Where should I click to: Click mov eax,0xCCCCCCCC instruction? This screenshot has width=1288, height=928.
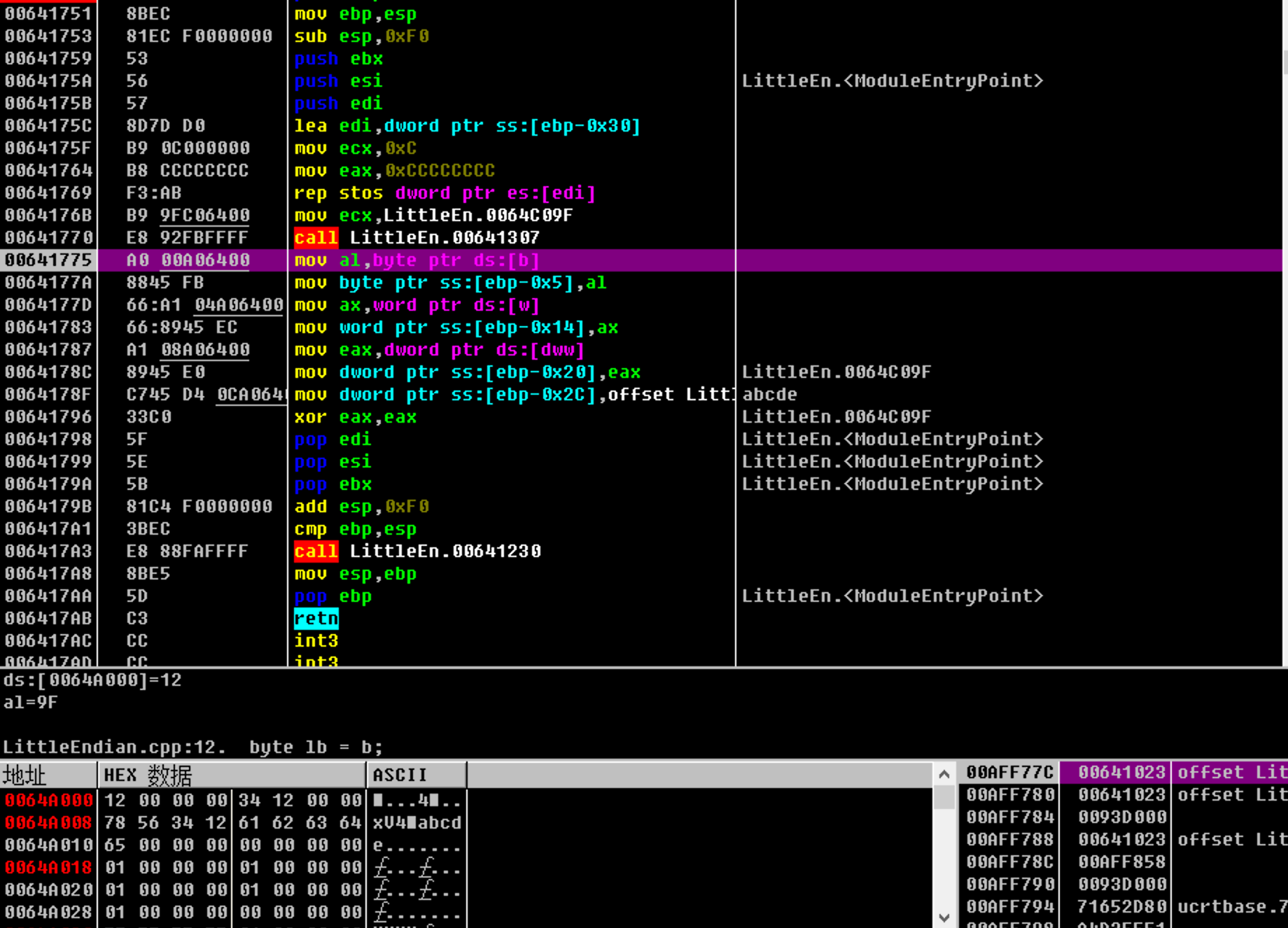point(395,171)
